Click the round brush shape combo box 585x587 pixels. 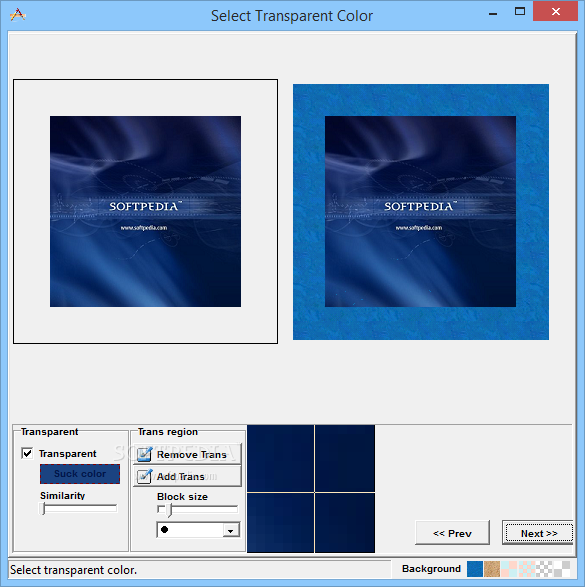click(198, 530)
